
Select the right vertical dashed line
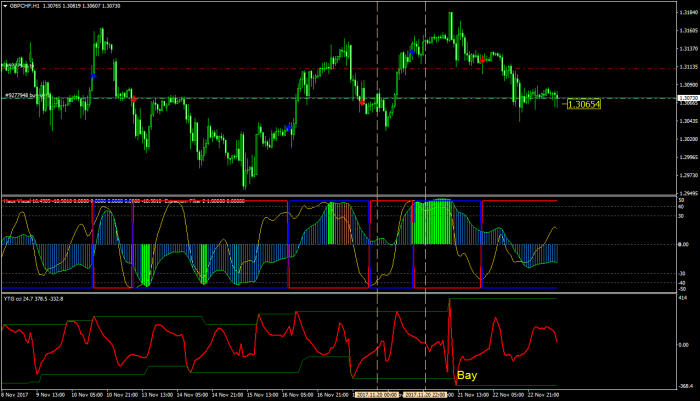coord(426,150)
